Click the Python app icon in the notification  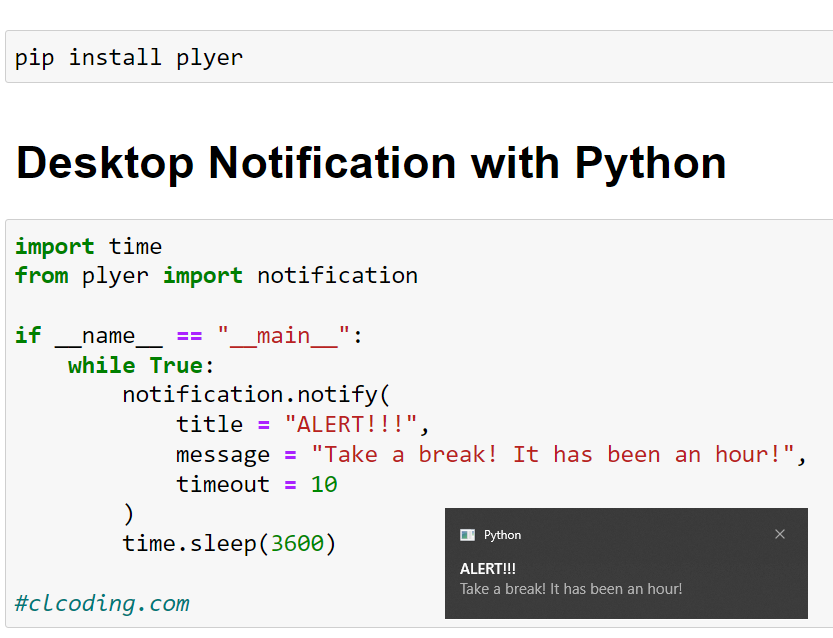tap(467, 534)
